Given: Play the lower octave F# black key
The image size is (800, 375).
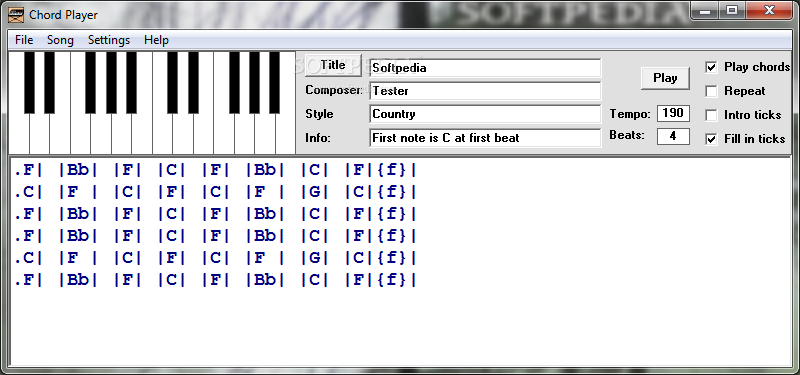Looking at the screenshot, I should pos(90,83).
